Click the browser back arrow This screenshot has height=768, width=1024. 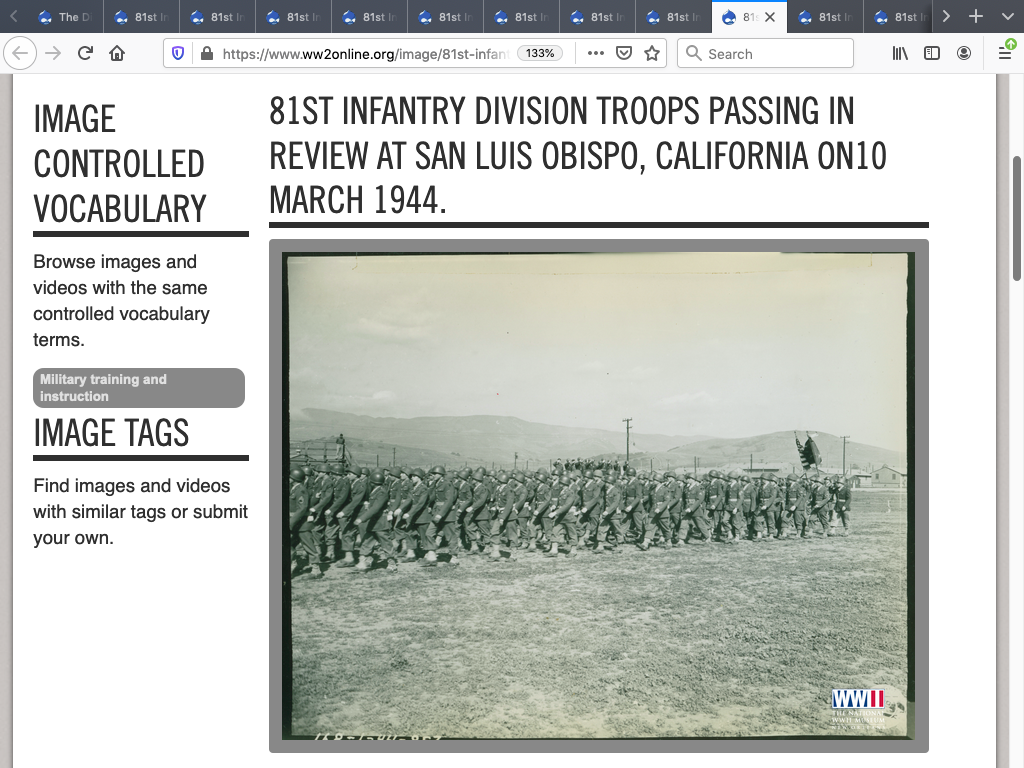(21, 54)
